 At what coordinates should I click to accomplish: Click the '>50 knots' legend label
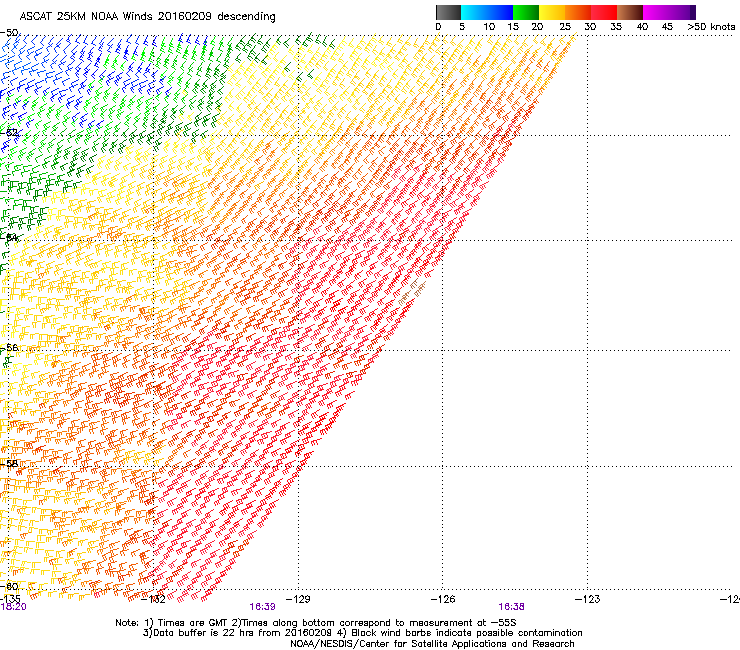click(x=711, y=27)
